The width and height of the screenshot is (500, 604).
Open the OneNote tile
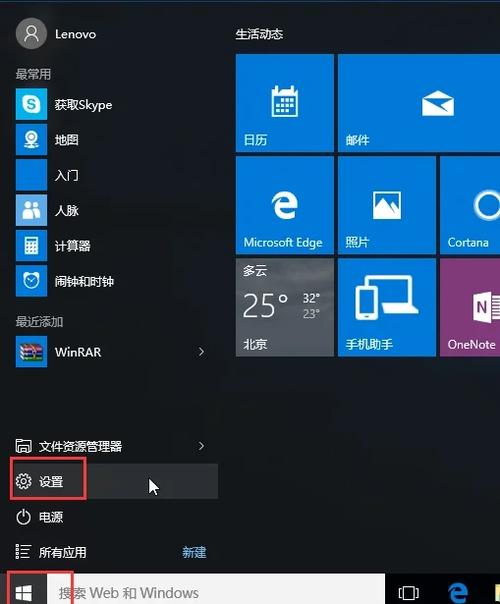(470, 307)
